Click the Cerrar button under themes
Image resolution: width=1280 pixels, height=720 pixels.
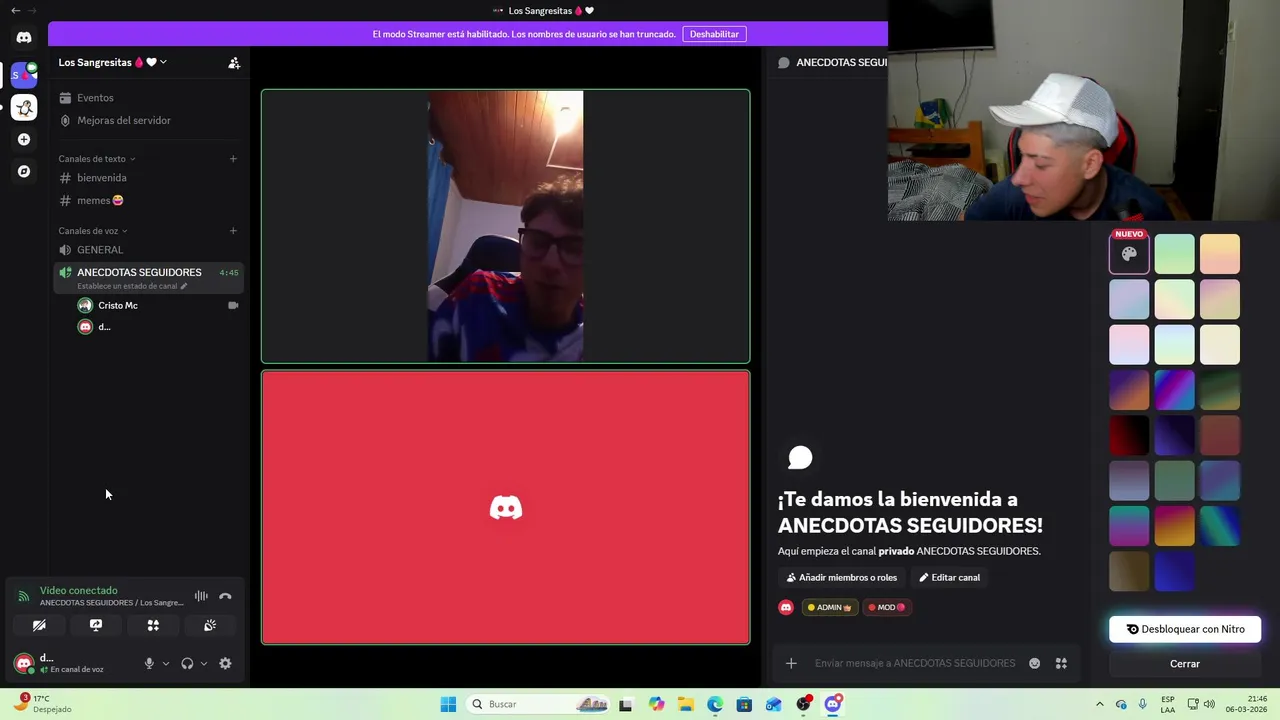coord(1185,664)
